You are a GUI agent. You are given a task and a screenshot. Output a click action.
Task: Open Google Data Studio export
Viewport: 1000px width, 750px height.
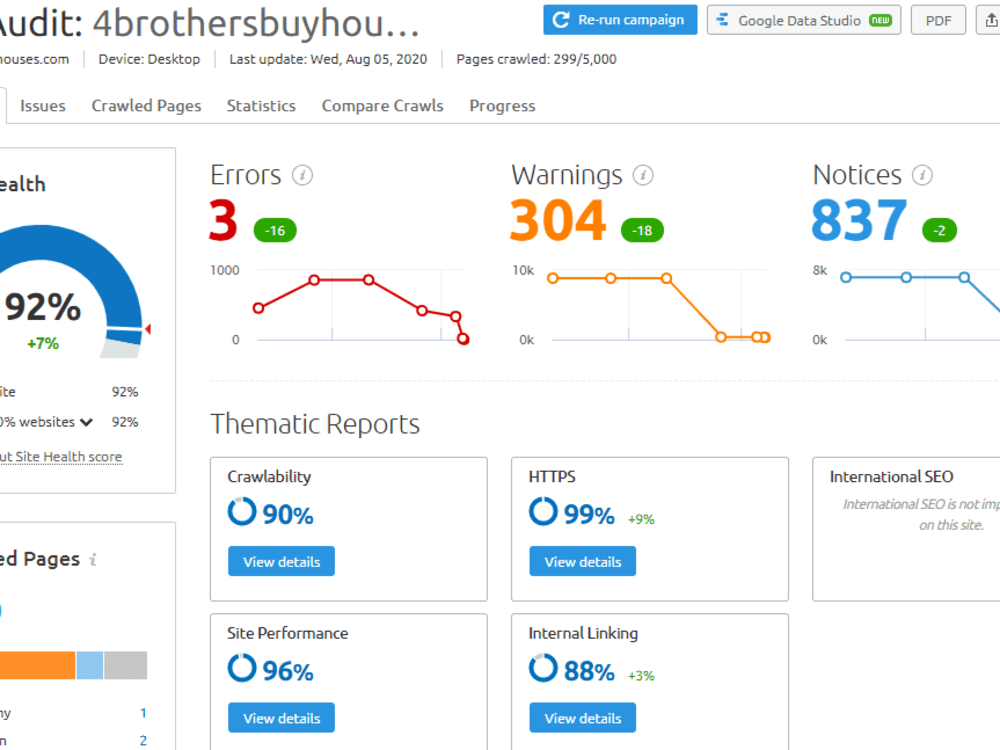pos(804,20)
